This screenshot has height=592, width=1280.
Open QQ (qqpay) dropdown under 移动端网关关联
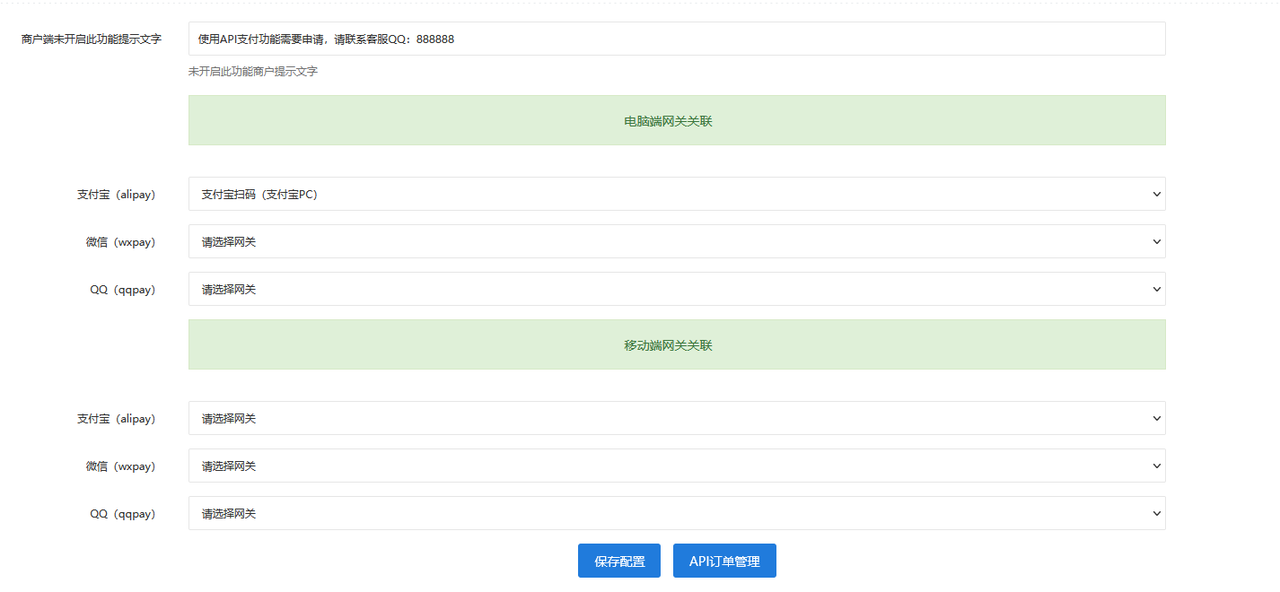coord(677,513)
